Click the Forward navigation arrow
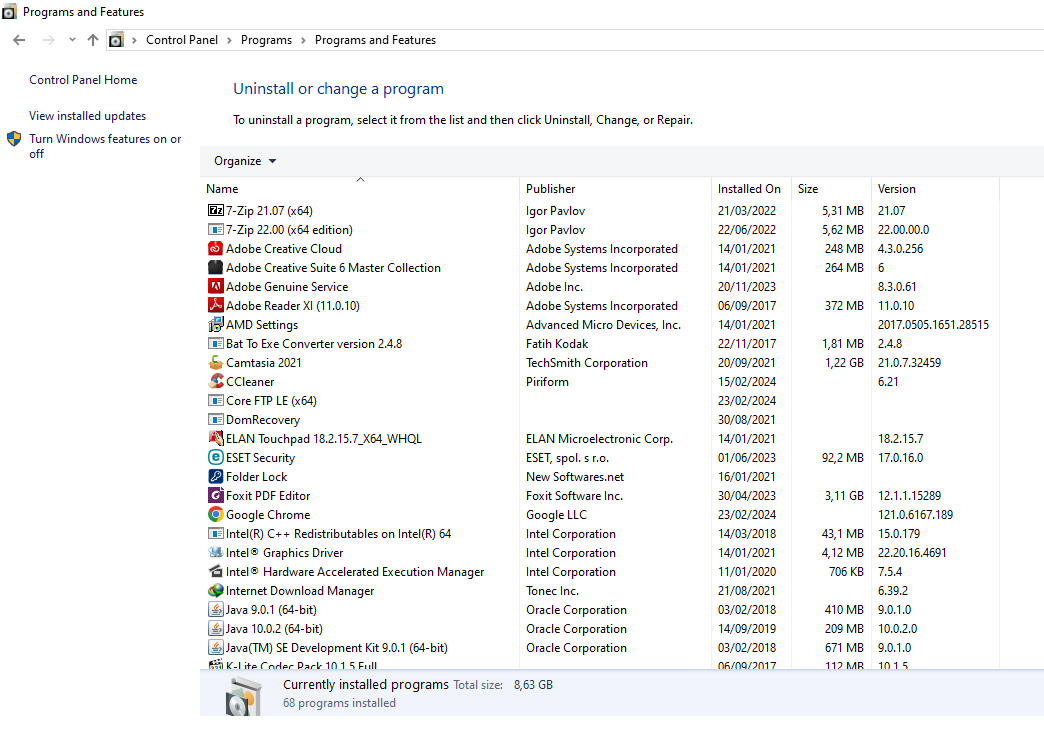Screen dimensions: 1044x730 (x=49, y=40)
